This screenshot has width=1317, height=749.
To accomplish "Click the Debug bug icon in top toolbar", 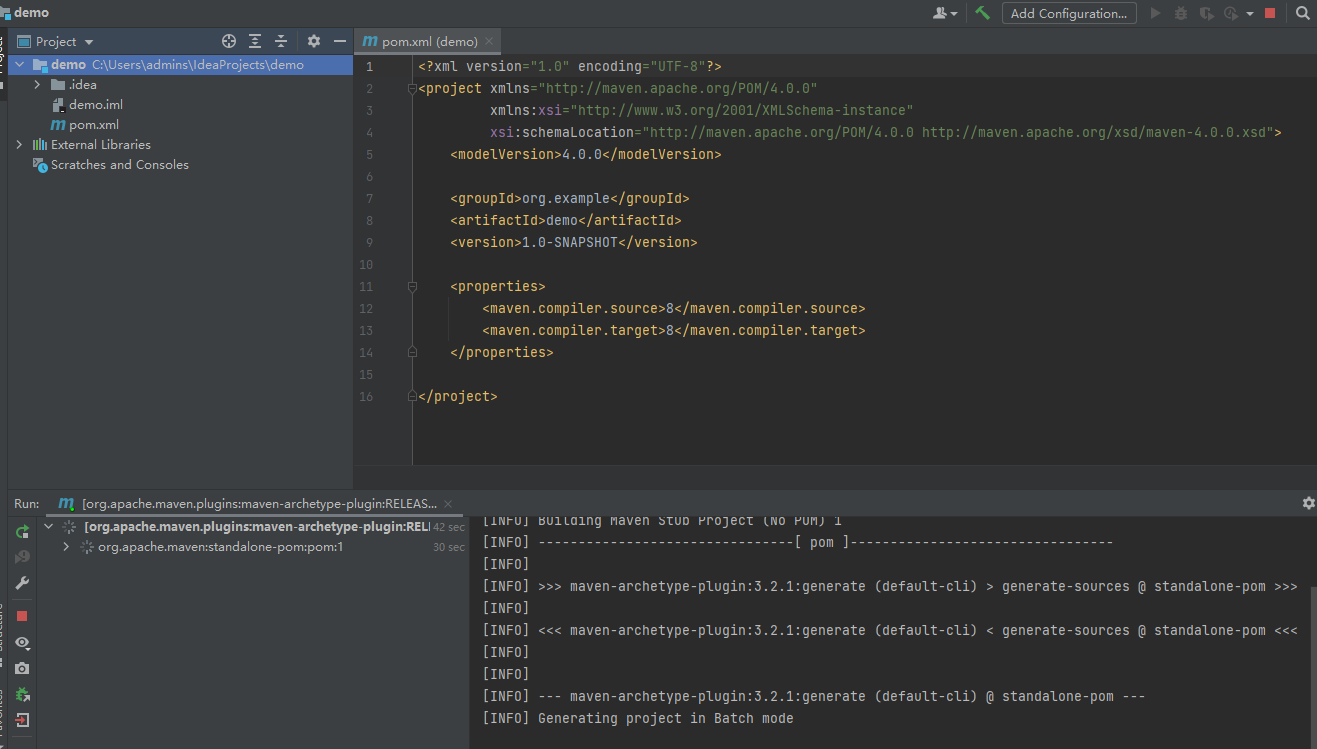I will (1181, 13).
